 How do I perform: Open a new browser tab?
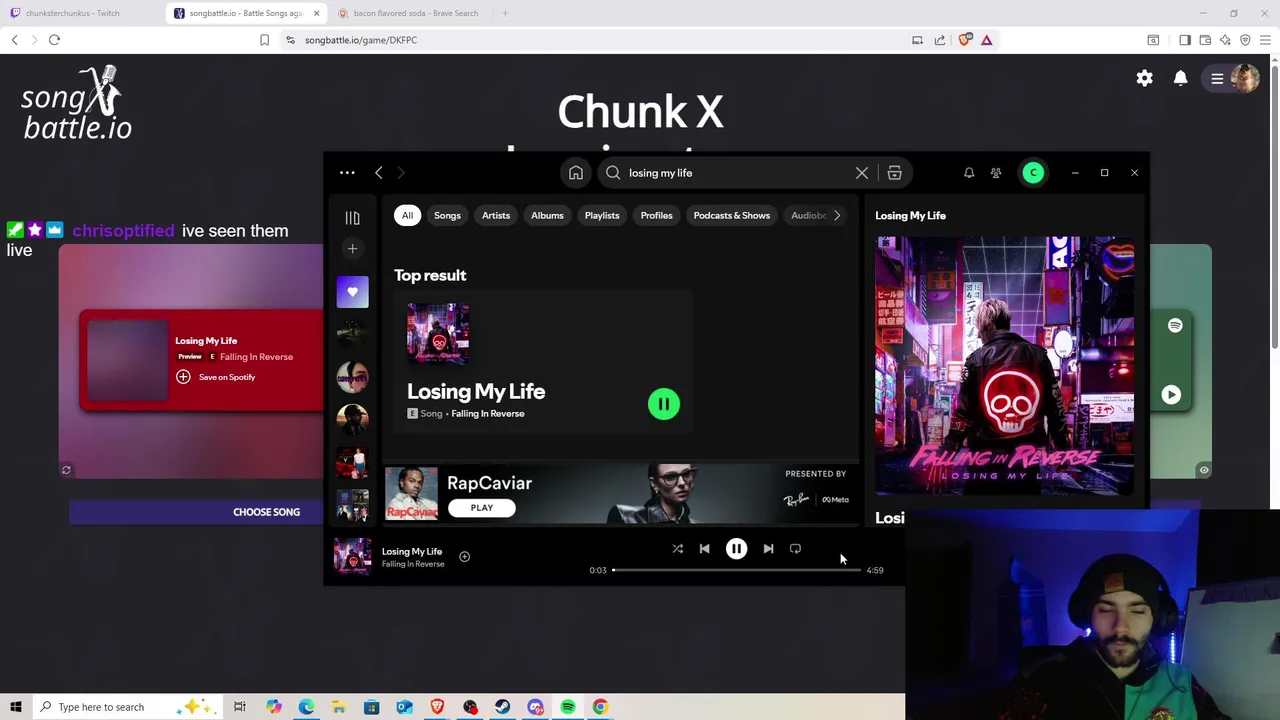pyautogui.click(x=505, y=13)
